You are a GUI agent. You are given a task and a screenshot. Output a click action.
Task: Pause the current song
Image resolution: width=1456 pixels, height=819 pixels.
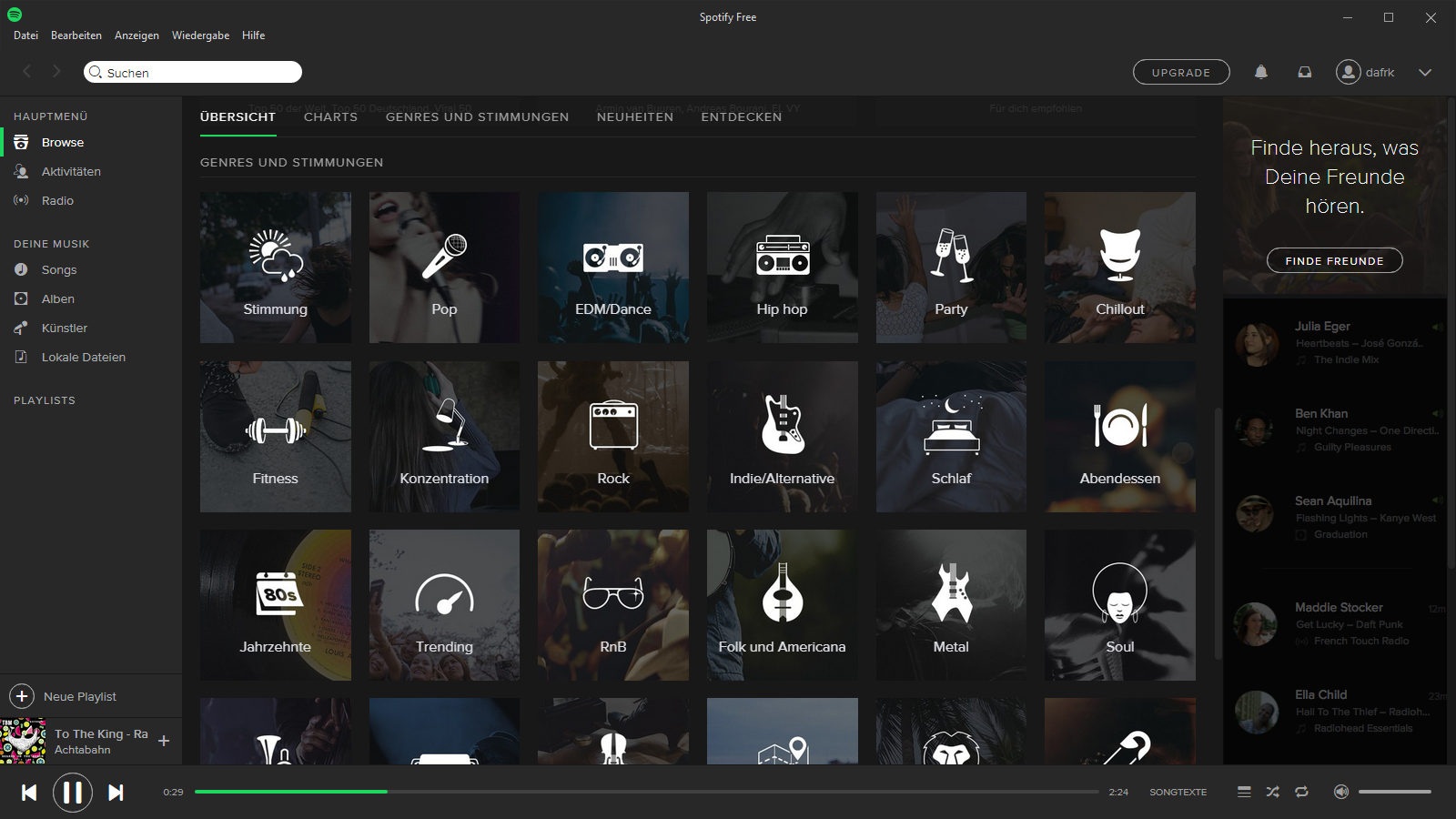[x=73, y=793]
